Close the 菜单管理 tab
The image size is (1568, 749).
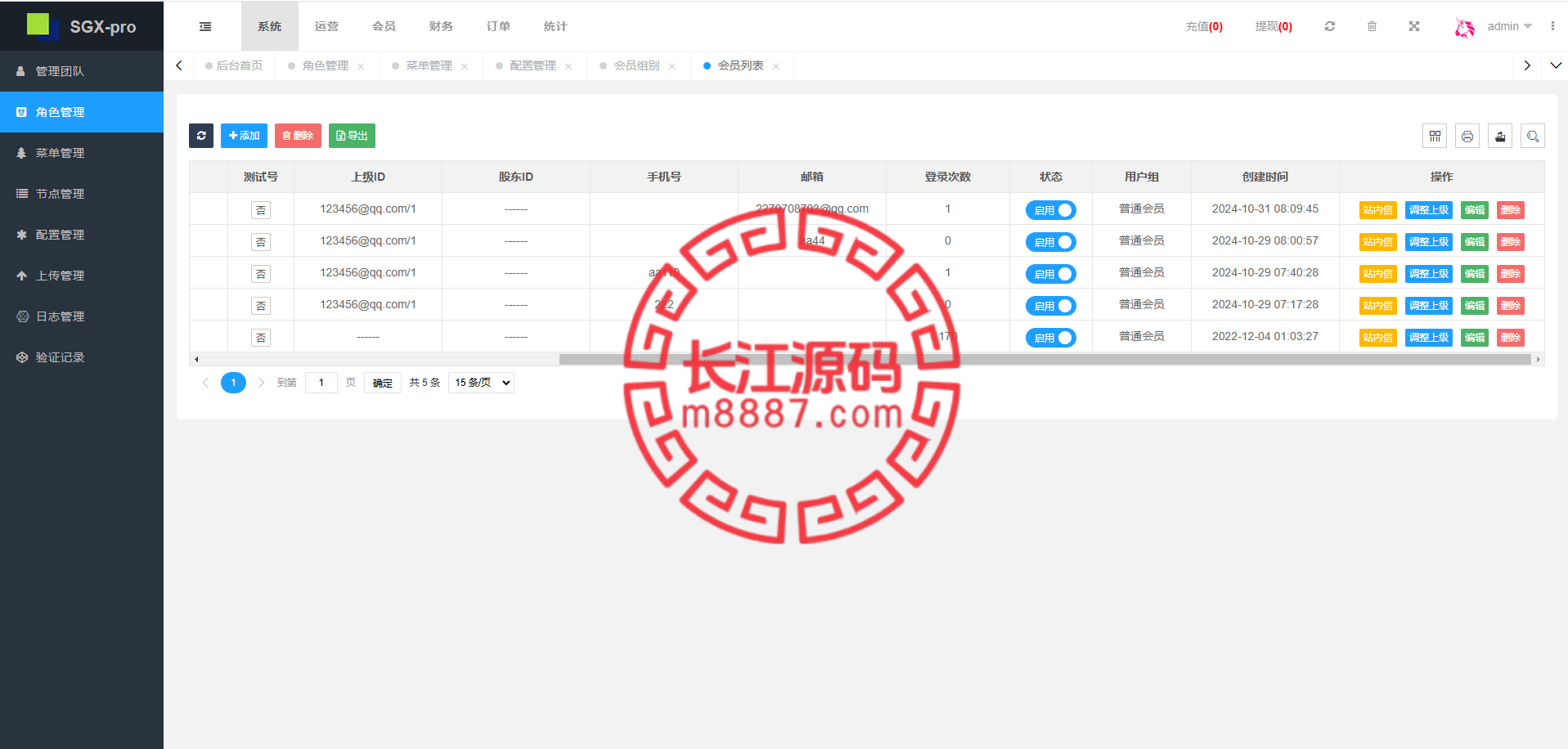click(465, 66)
